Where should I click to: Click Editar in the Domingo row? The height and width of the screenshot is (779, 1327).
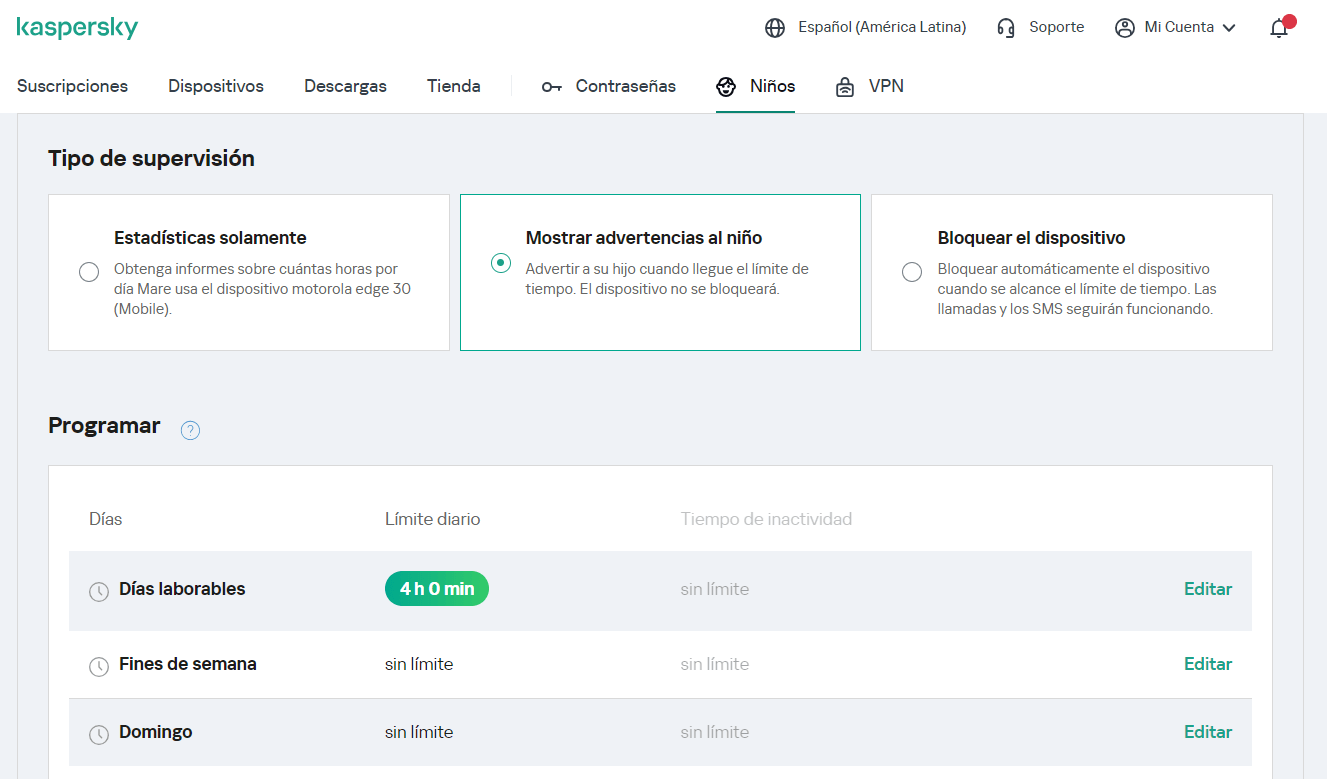tap(1208, 732)
